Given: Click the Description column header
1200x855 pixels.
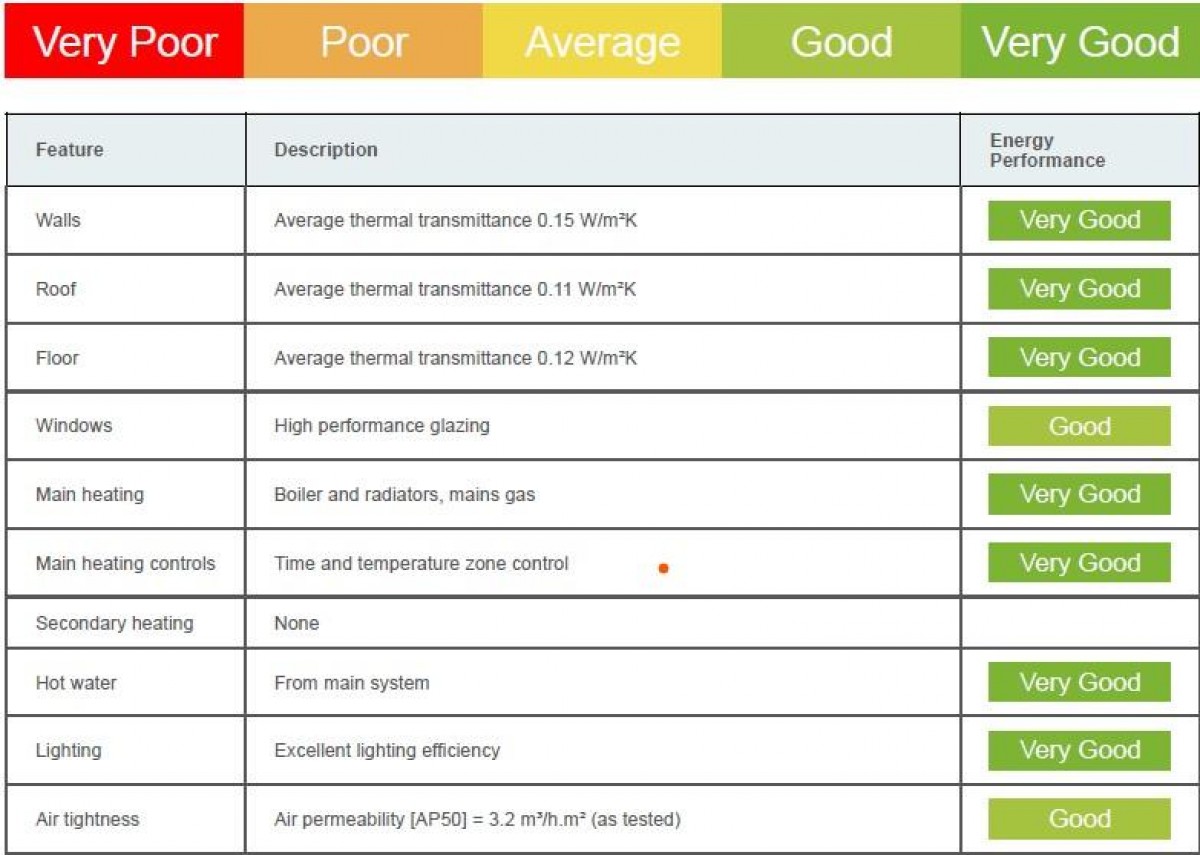Looking at the screenshot, I should pos(326,150).
